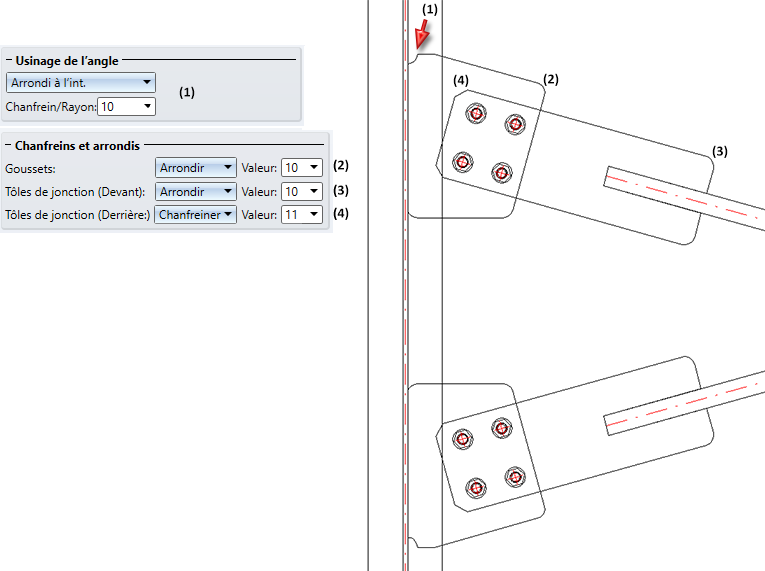The width and height of the screenshot is (765, 571).
Task: Open the 'Arrondi à l'int.' dropdown
Action: click(x=81, y=82)
